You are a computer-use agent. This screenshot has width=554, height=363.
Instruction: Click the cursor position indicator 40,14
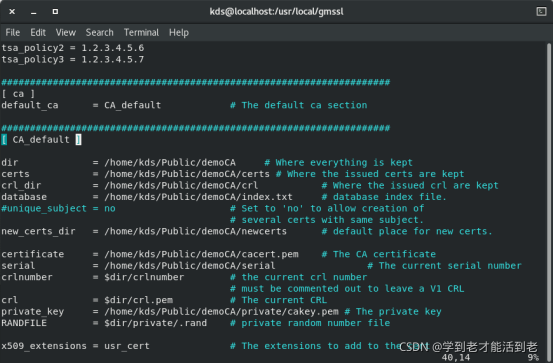[x=456, y=358]
